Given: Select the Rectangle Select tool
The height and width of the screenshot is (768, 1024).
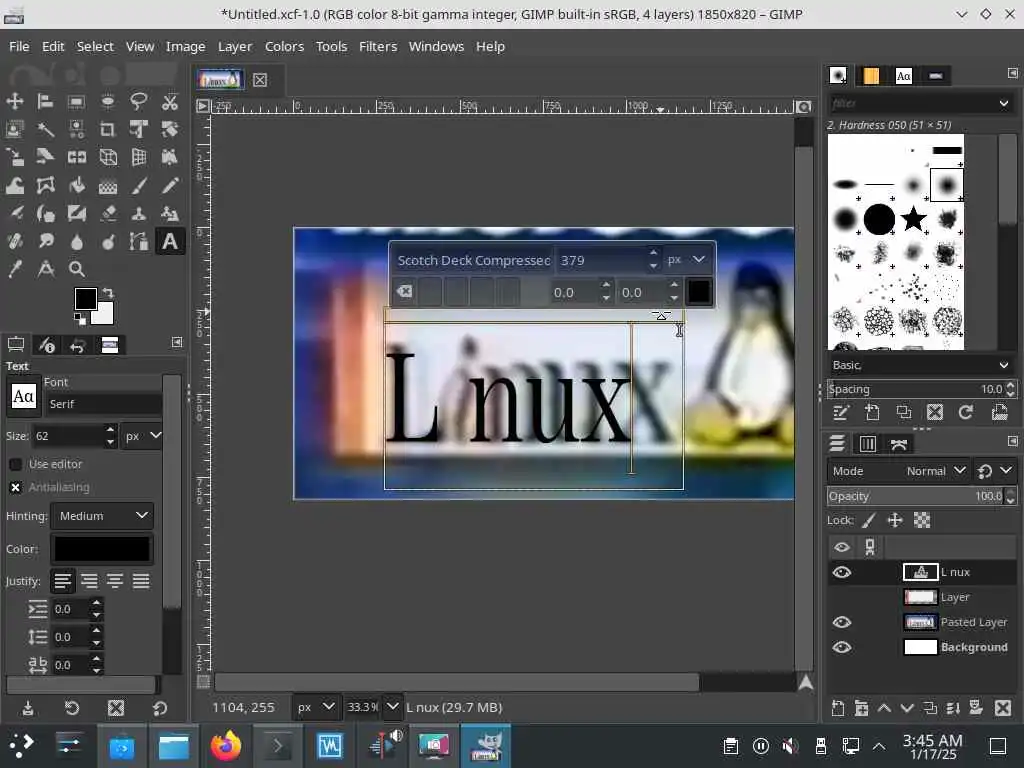Looking at the screenshot, I should 76,101.
